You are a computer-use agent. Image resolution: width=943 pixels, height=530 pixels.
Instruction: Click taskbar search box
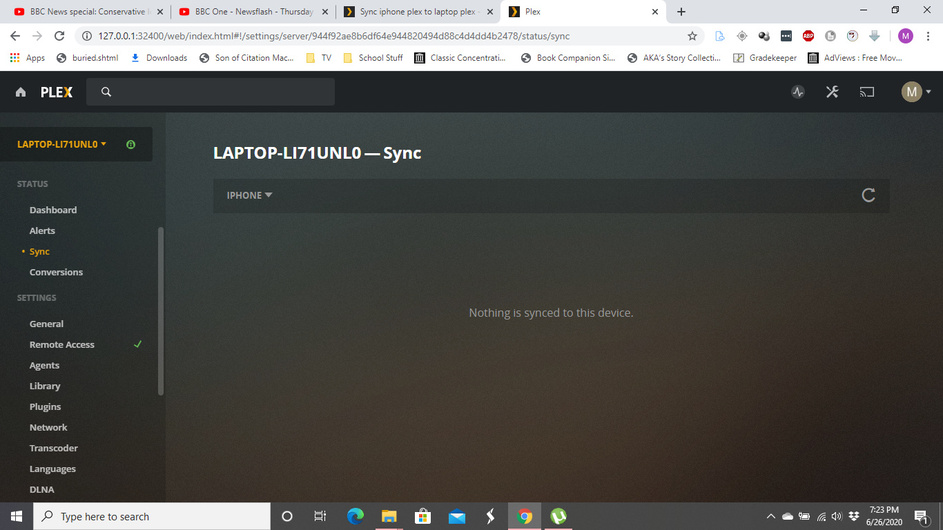pyautogui.click(x=152, y=516)
